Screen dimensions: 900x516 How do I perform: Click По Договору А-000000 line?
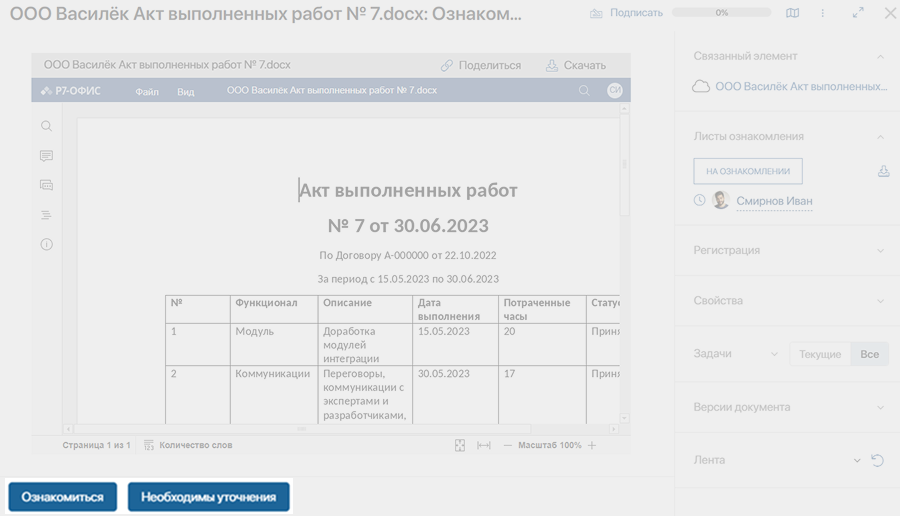click(x=408, y=255)
